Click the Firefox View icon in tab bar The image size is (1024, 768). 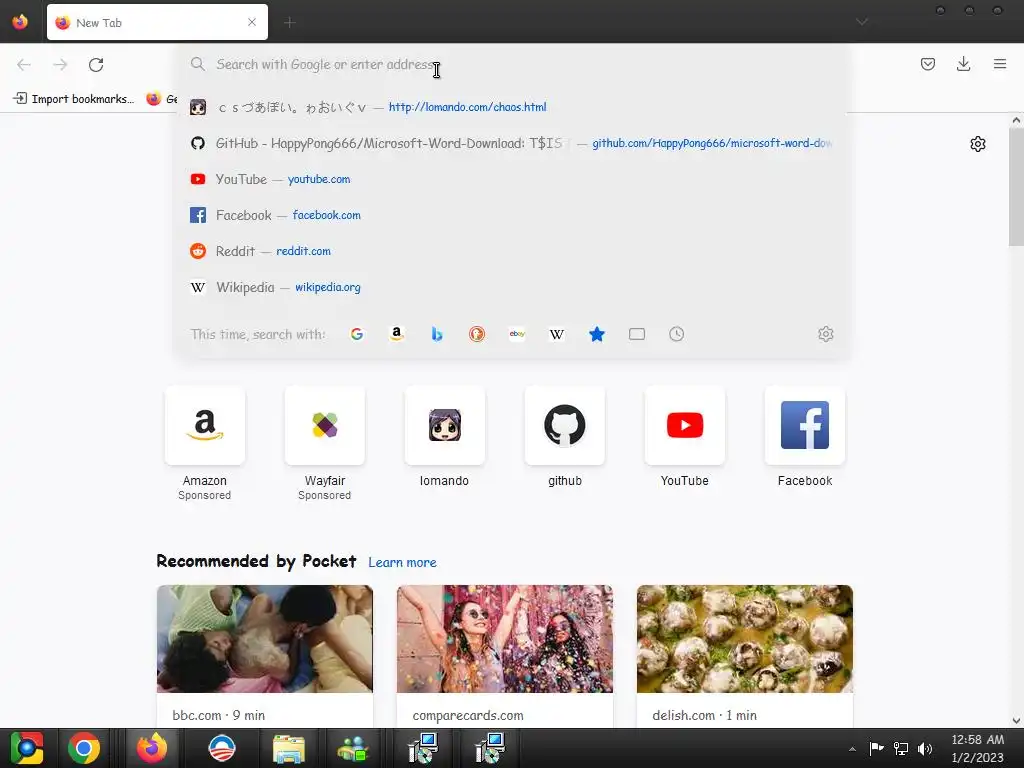coord(20,22)
